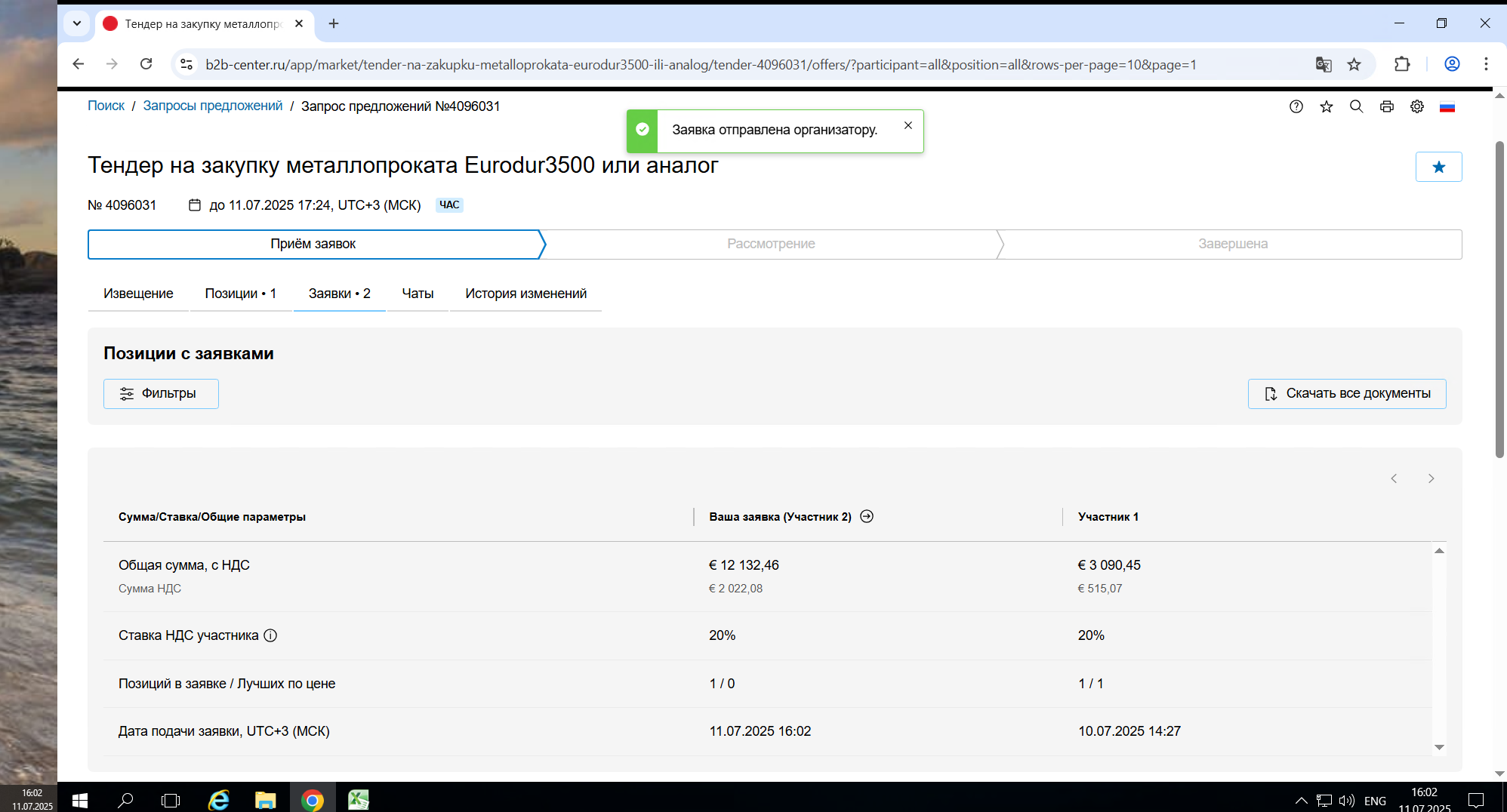This screenshot has width=1507, height=812.
Task: Open a new browser tab
Action: (x=334, y=23)
